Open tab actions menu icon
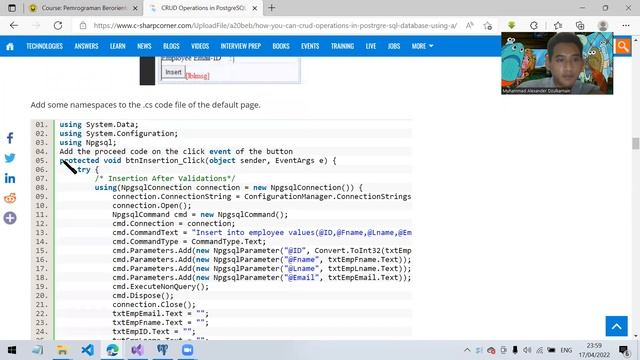Viewport: 640px width, 360px height. (12, 8)
